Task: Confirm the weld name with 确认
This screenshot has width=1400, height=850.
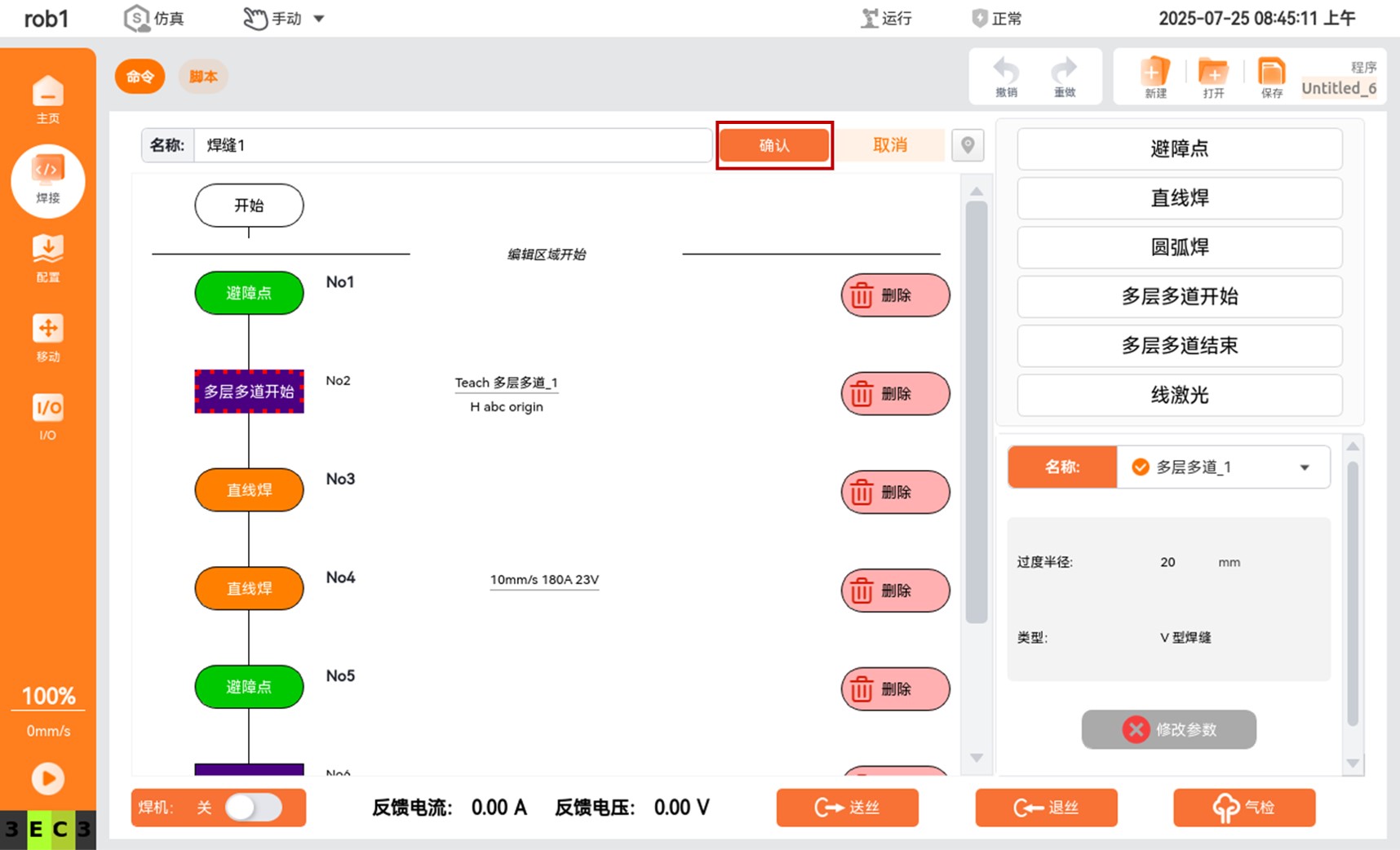Action: 774,145
